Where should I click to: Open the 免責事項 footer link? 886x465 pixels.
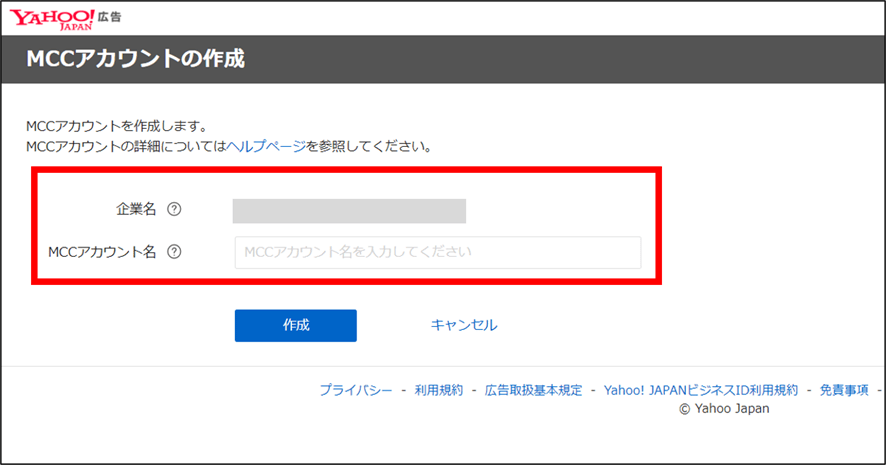[844, 390]
